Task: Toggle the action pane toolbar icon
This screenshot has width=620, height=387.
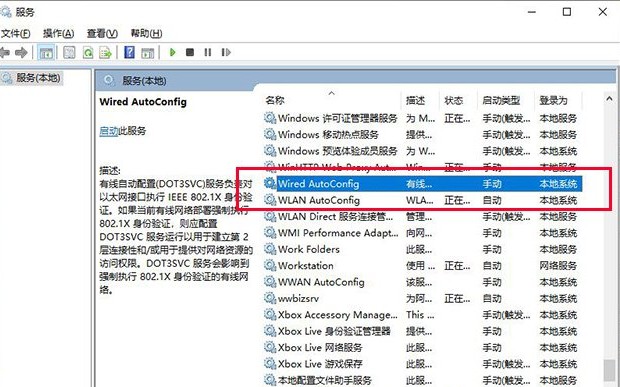Action: 147,52
